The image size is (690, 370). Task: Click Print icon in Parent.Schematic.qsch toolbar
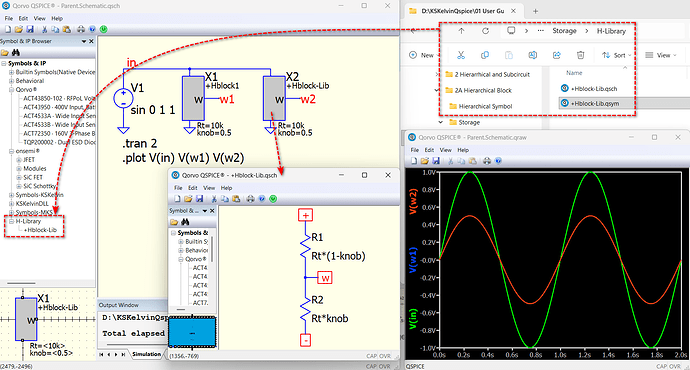[x=81, y=29]
